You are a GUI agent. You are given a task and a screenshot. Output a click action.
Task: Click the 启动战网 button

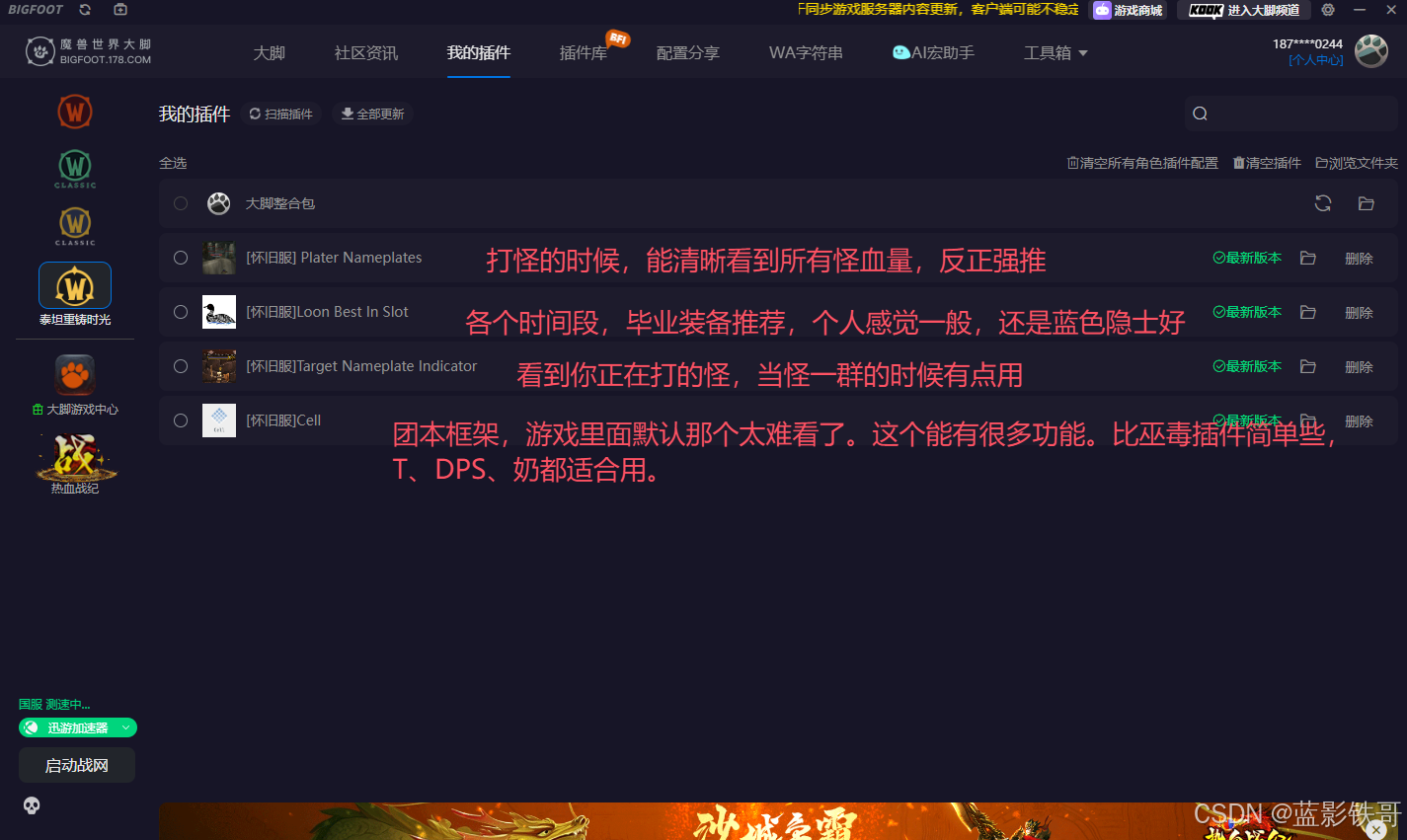coord(77,765)
